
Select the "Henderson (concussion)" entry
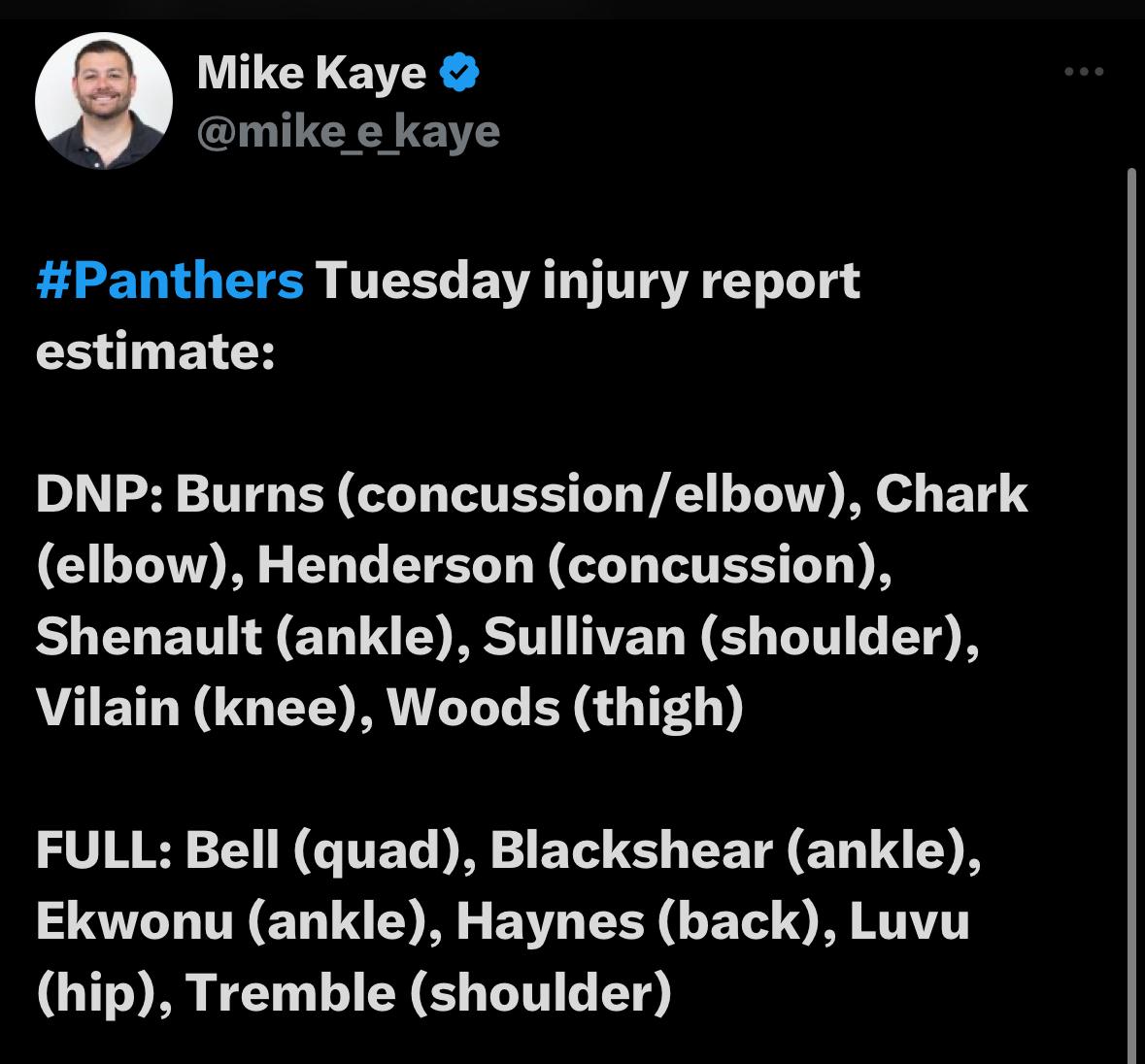coord(573,565)
